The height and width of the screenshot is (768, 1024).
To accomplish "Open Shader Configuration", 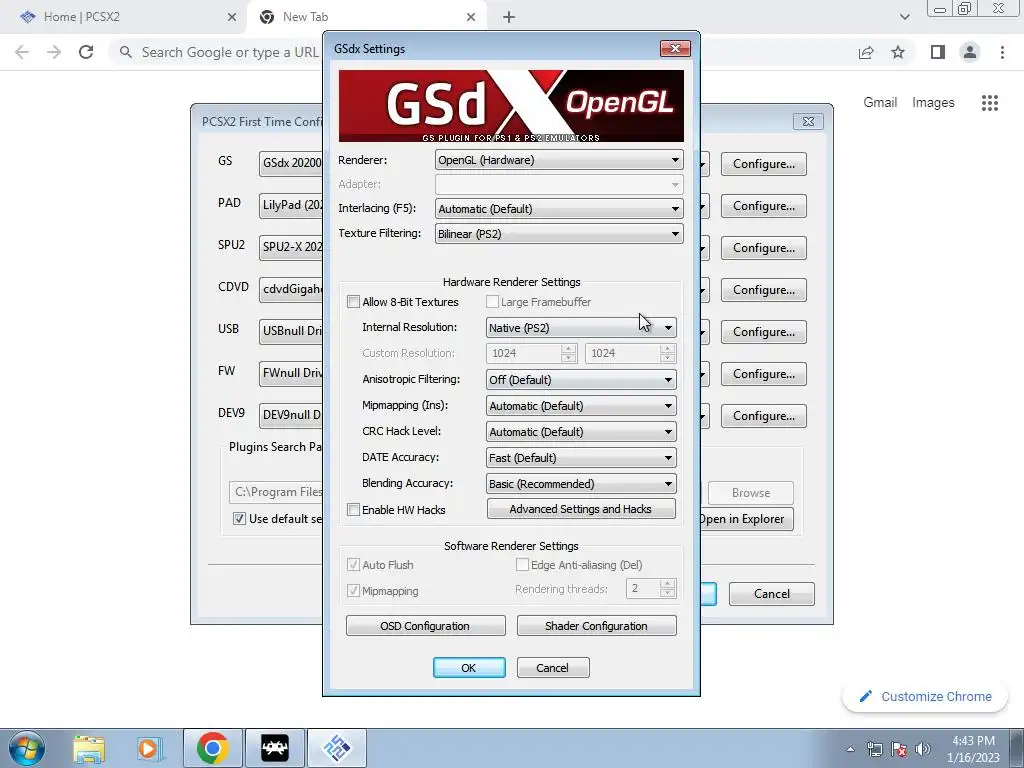I will tap(596, 626).
